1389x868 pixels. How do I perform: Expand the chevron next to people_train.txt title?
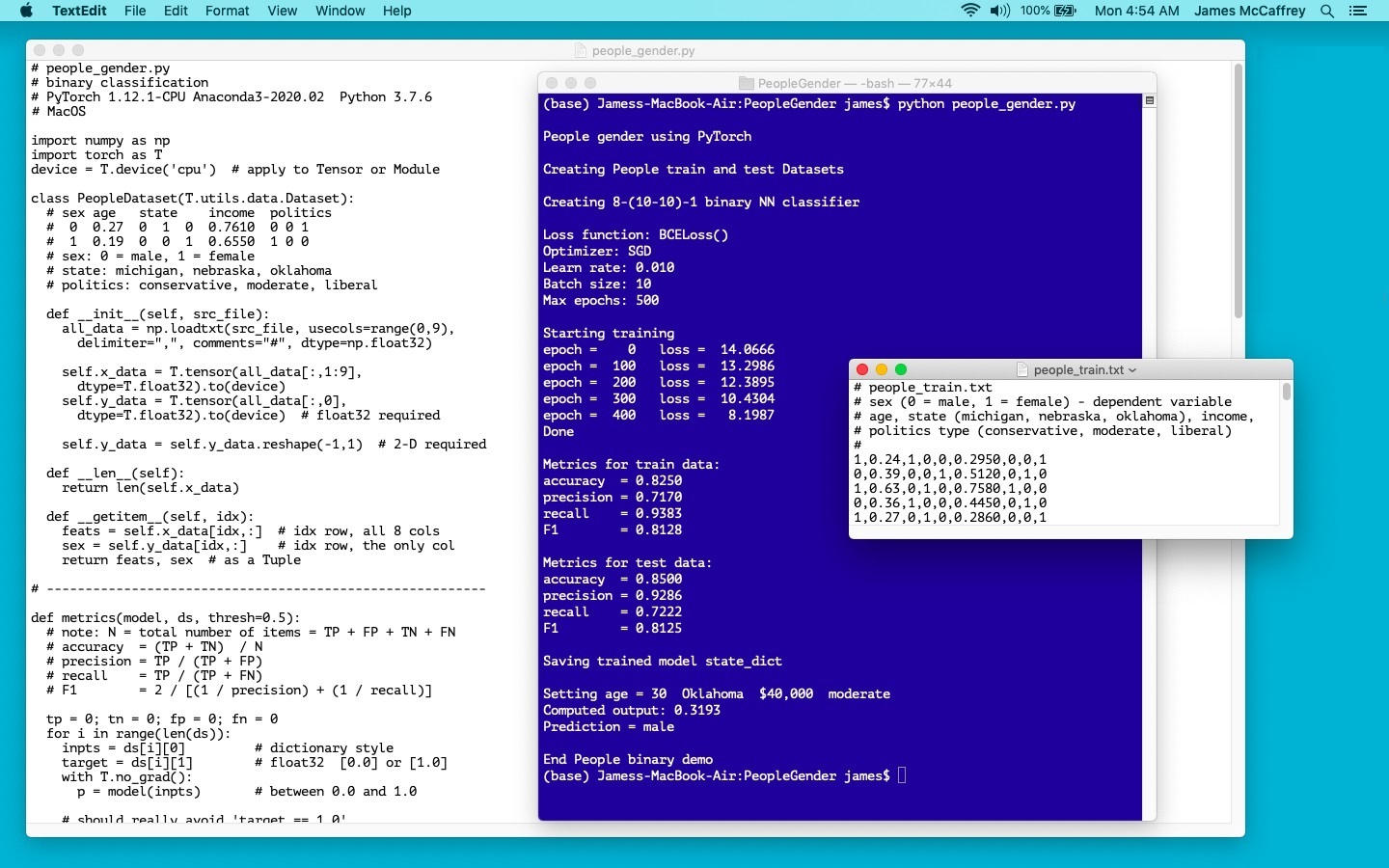coord(1132,369)
